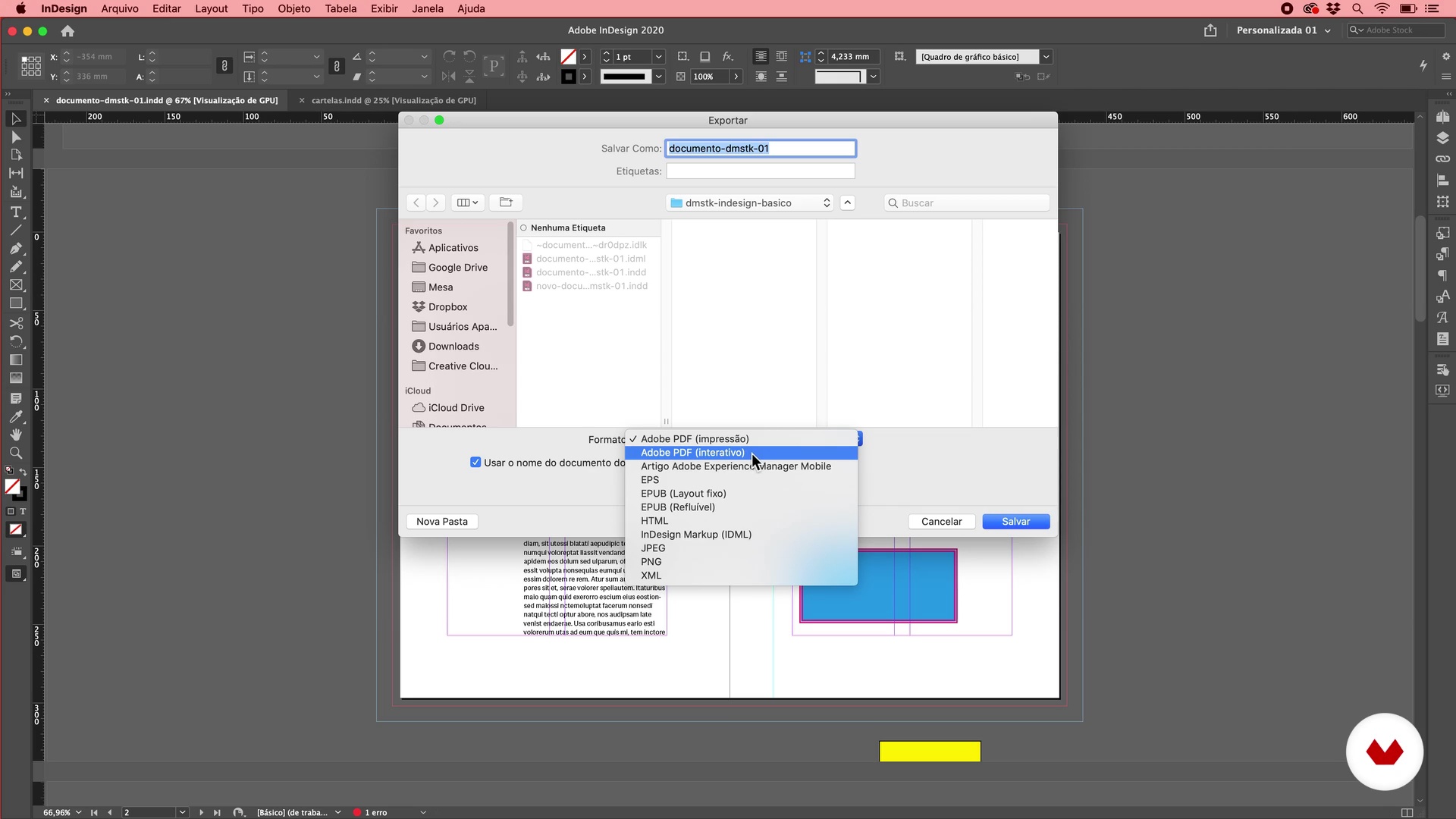Select the Free Transform tool
Viewport: 1456px width, 819px height.
(x=15, y=341)
